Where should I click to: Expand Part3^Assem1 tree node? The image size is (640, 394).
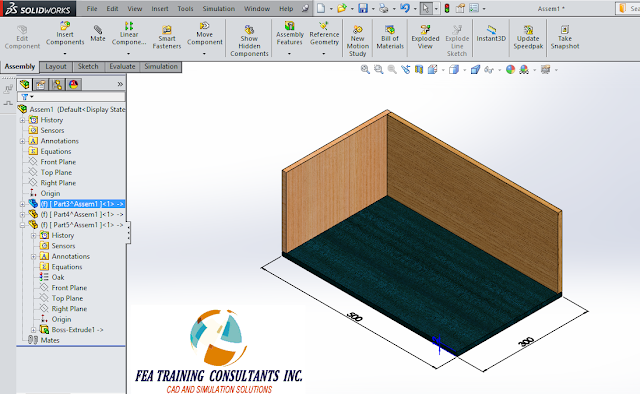(x=22, y=204)
